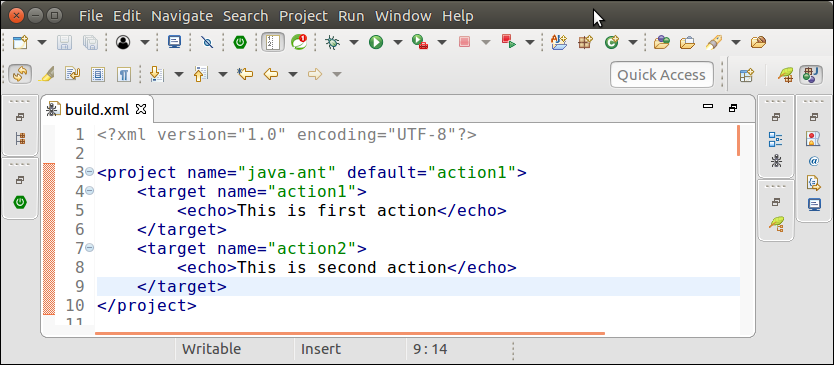834x365 pixels.
Task: Toggle Show Whitespace Characters pilcrow icon
Action: click(123, 74)
